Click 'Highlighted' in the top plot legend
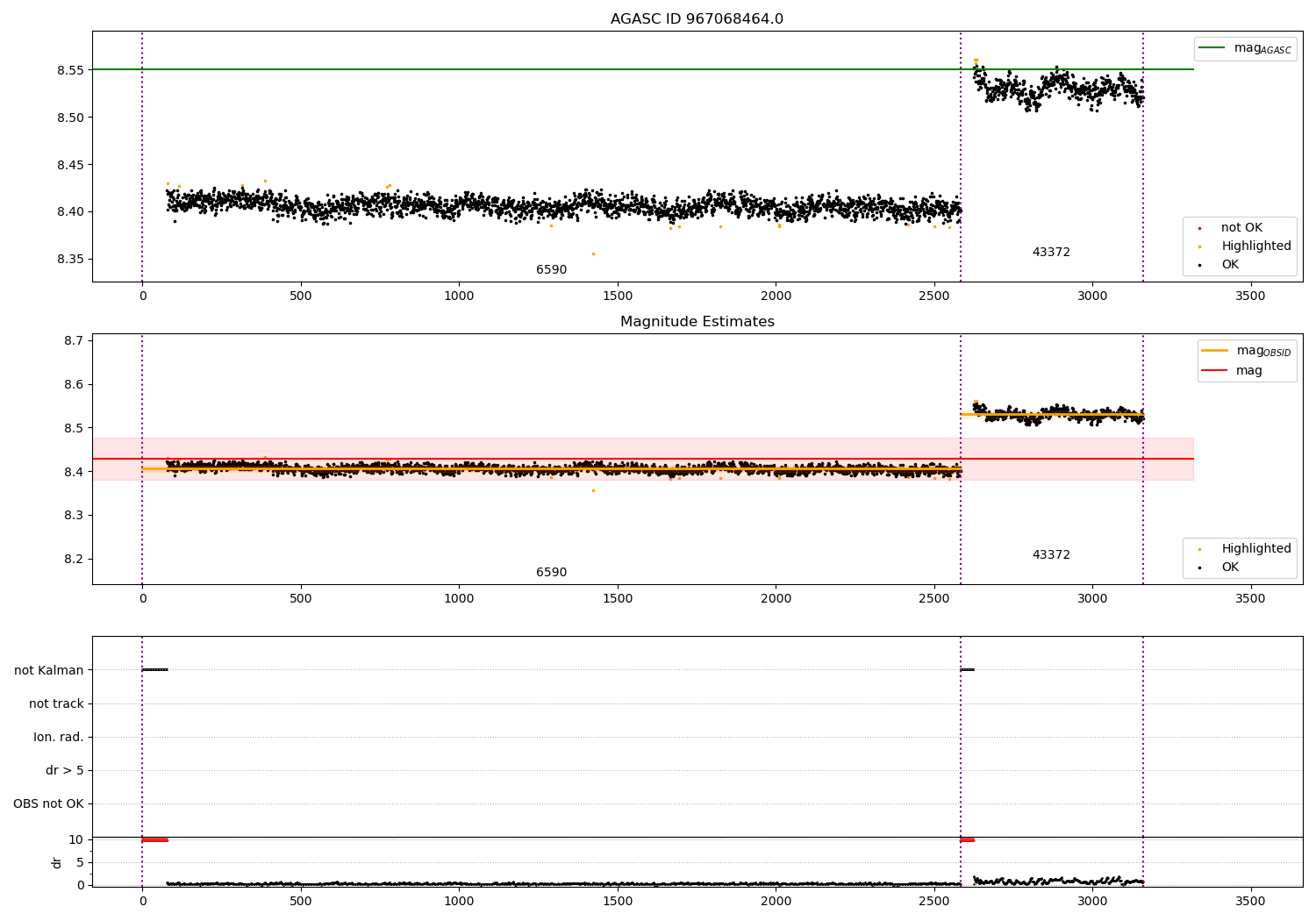The width and height of the screenshot is (1316, 921). (1256, 246)
